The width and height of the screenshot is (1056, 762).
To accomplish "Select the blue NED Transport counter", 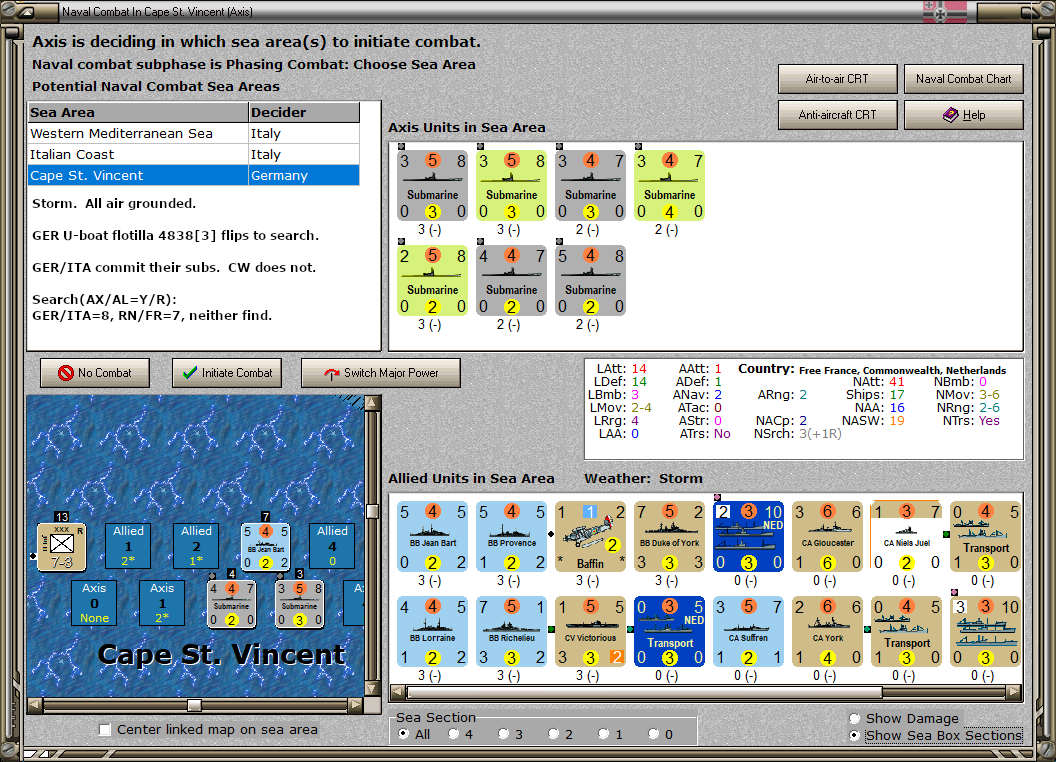I will 669,631.
